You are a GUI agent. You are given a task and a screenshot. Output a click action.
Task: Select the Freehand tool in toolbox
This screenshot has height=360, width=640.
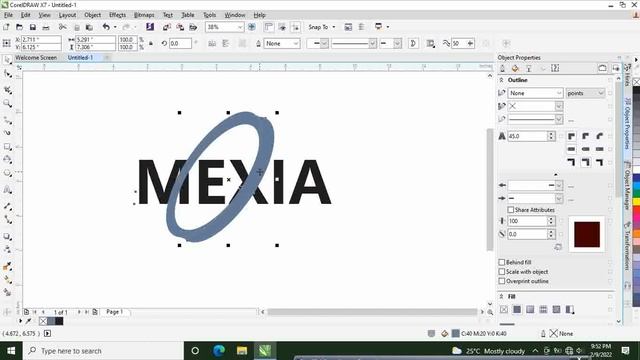point(7,120)
